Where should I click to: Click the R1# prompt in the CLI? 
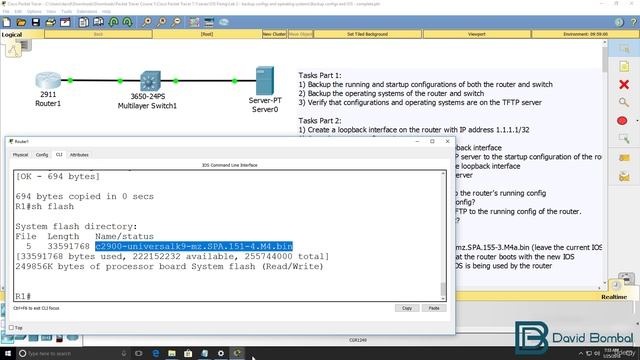point(23,296)
